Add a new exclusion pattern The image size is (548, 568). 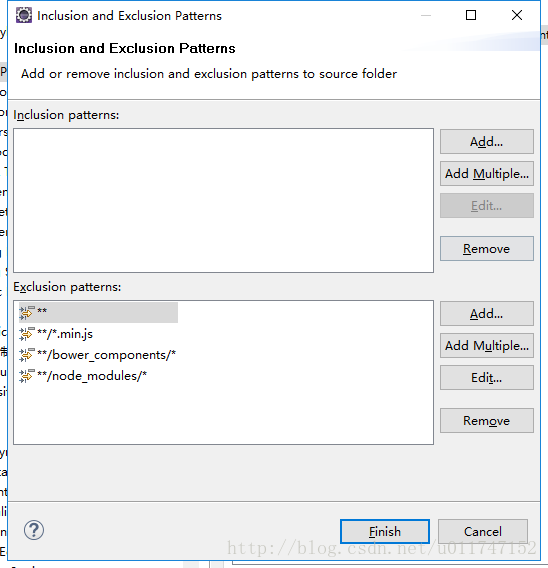[x=486, y=314]
